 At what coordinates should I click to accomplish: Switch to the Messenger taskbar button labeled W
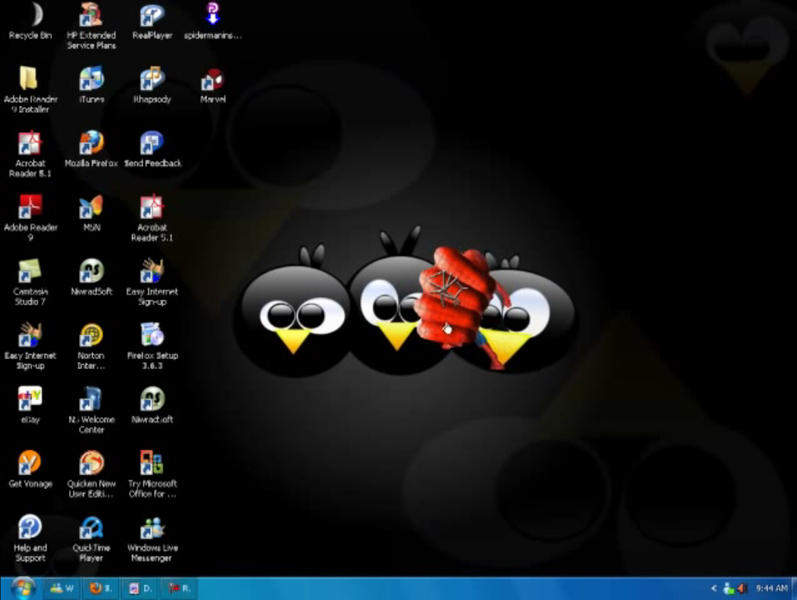tap(62, 588)
